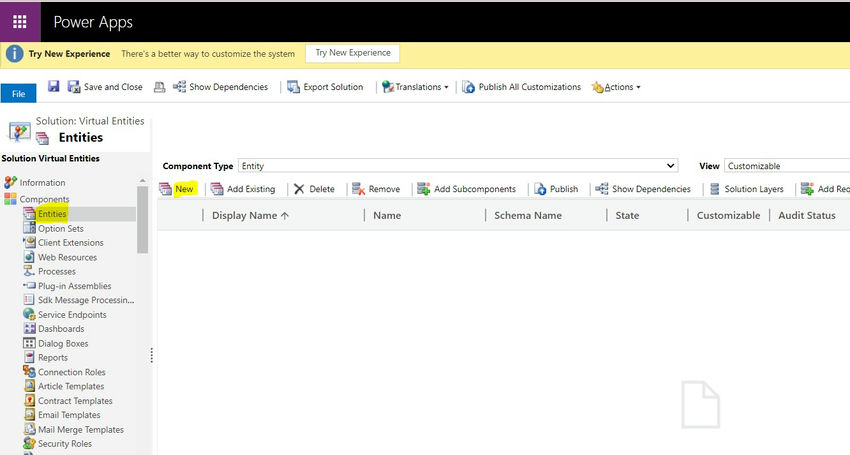
Task: Select Dashboards in the tree
Action: coord(61,329)
